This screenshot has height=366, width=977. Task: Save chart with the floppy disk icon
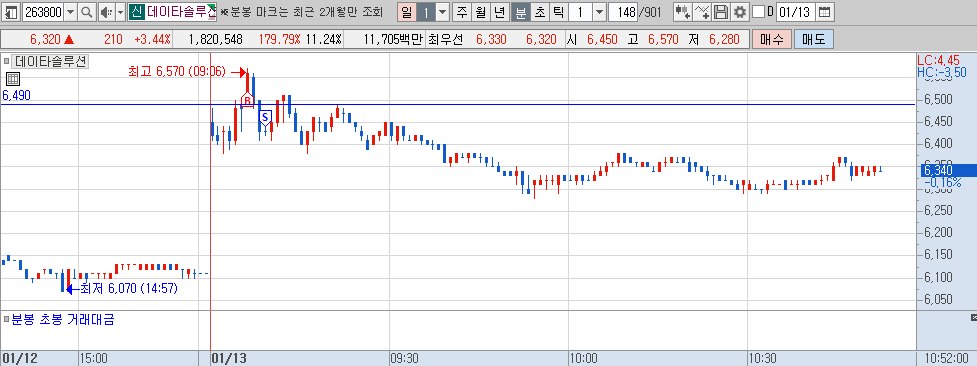721,11
